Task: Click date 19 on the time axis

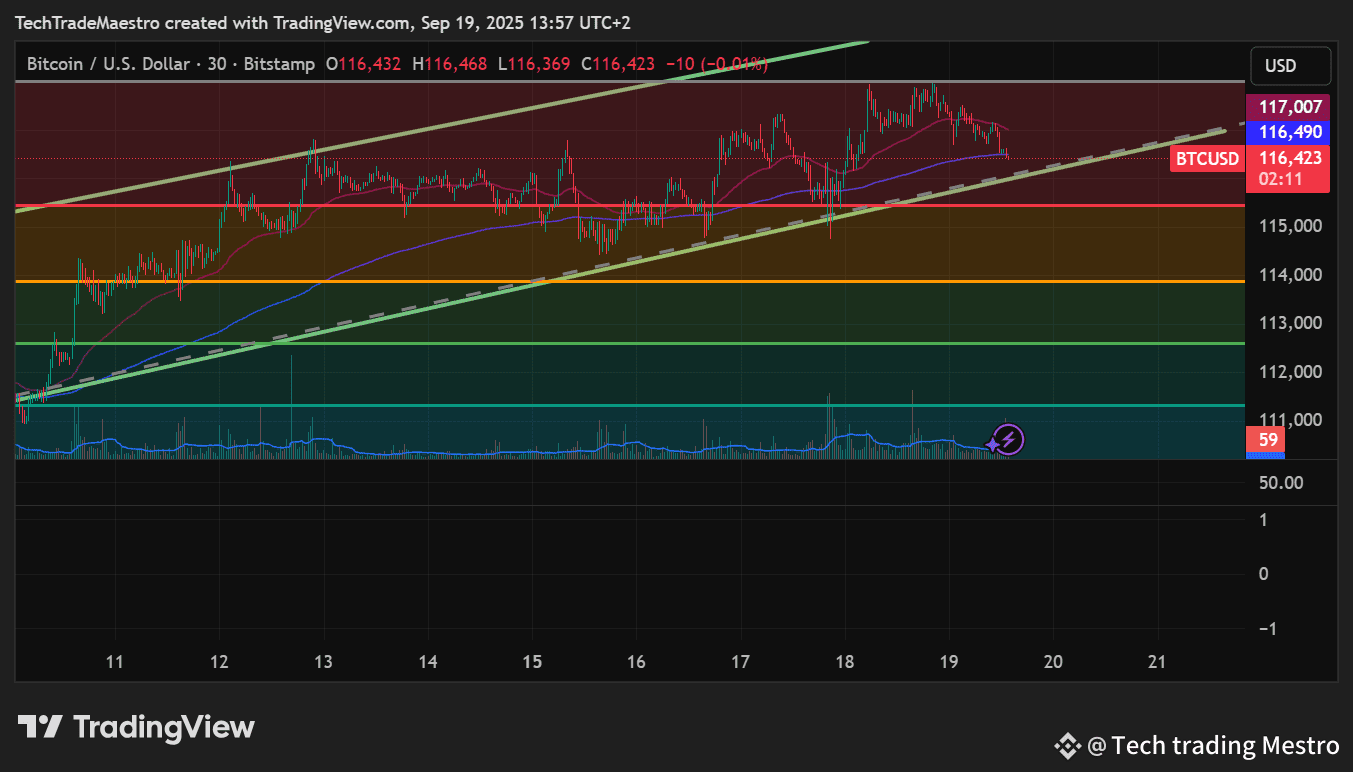Action: click(949, 662)
